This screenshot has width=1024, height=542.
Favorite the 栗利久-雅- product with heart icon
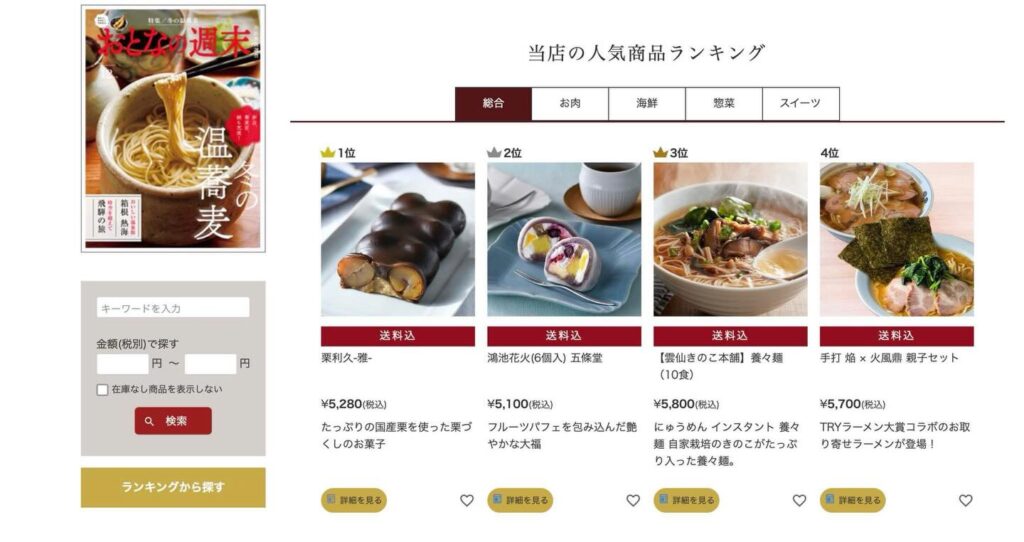click(466, 501)
